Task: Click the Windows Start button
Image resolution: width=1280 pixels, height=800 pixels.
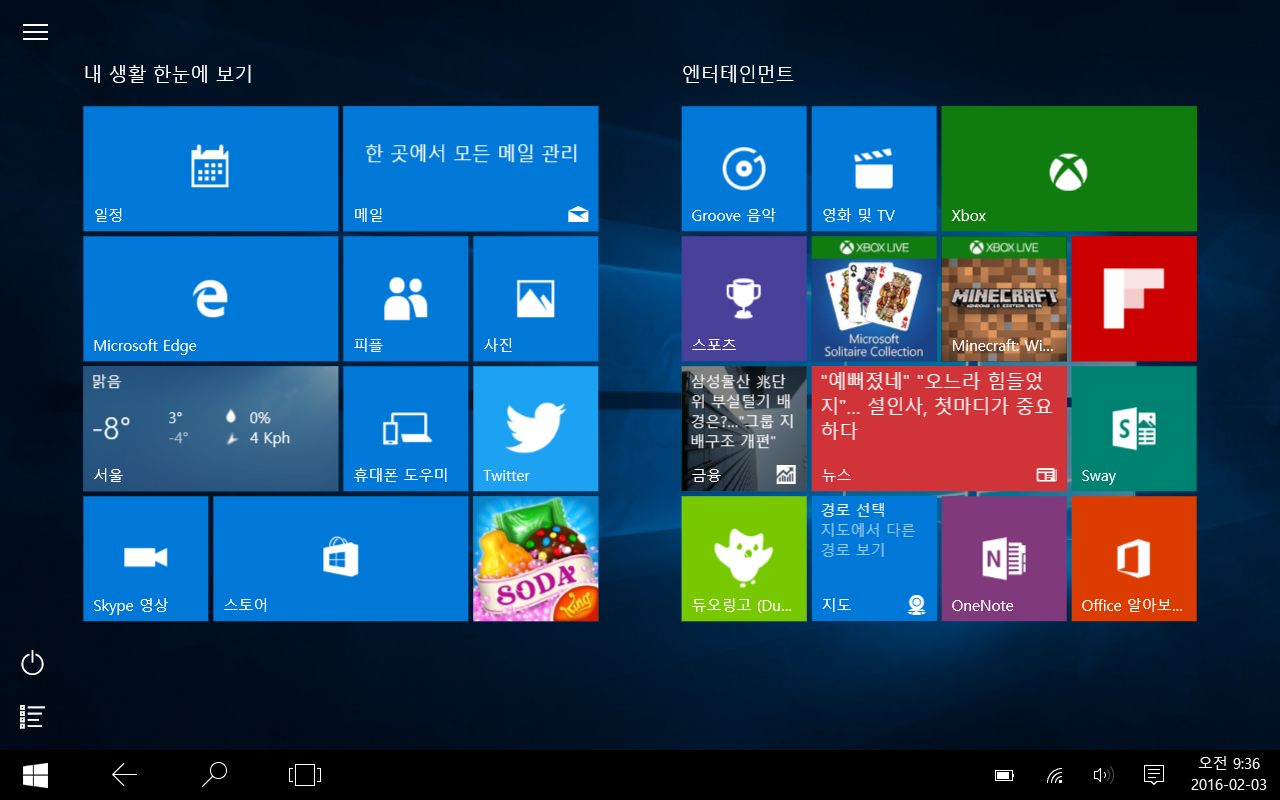Action: click(35, 775)
